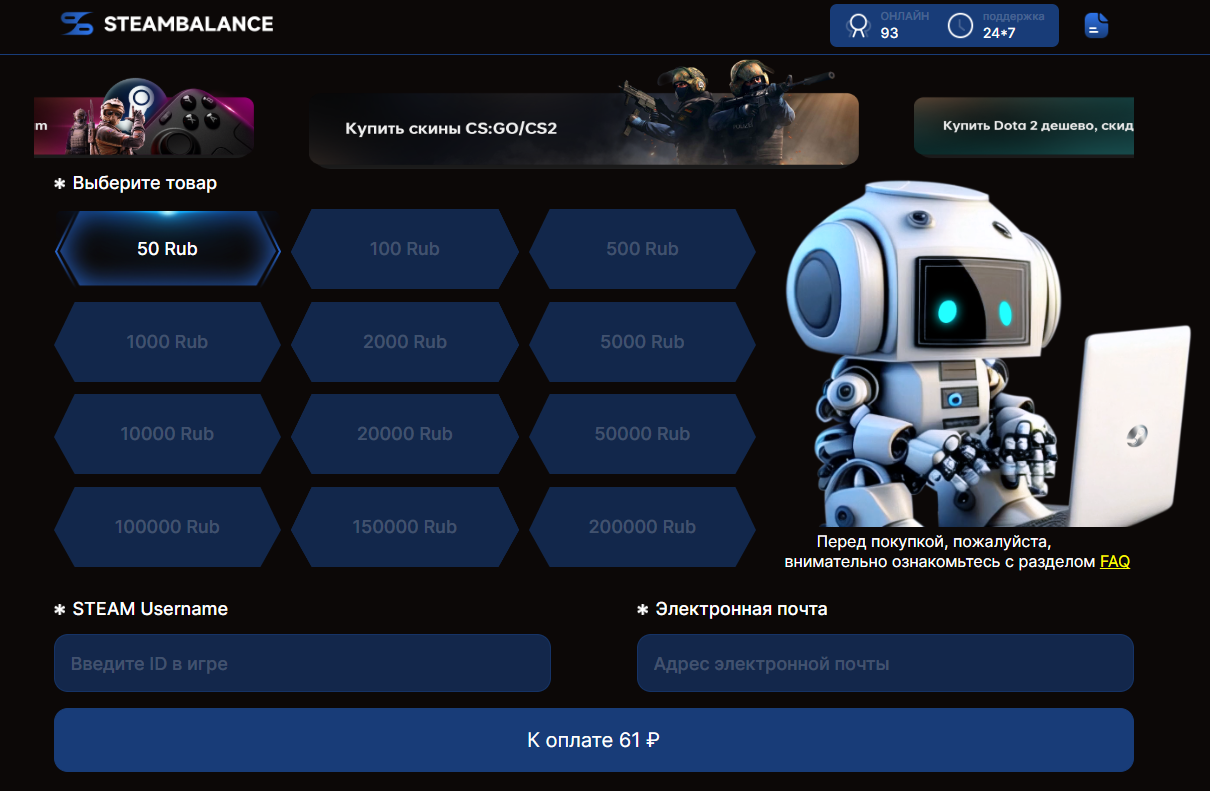Select the 20000 Rub option
The image size is (1210, 791).
coord(405,434)
